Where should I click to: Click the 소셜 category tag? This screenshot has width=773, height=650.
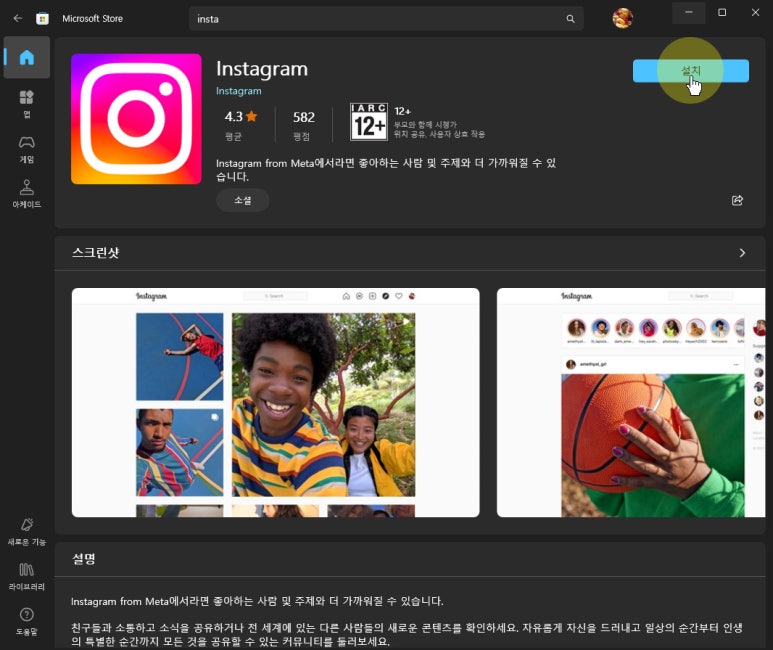243,200
